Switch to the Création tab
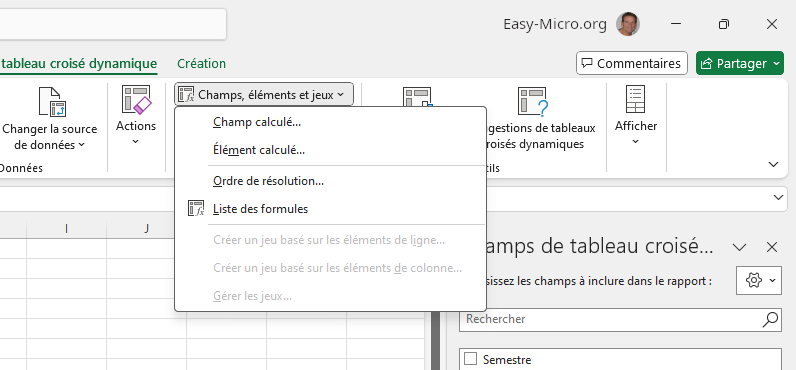 (x=202, y=63)
